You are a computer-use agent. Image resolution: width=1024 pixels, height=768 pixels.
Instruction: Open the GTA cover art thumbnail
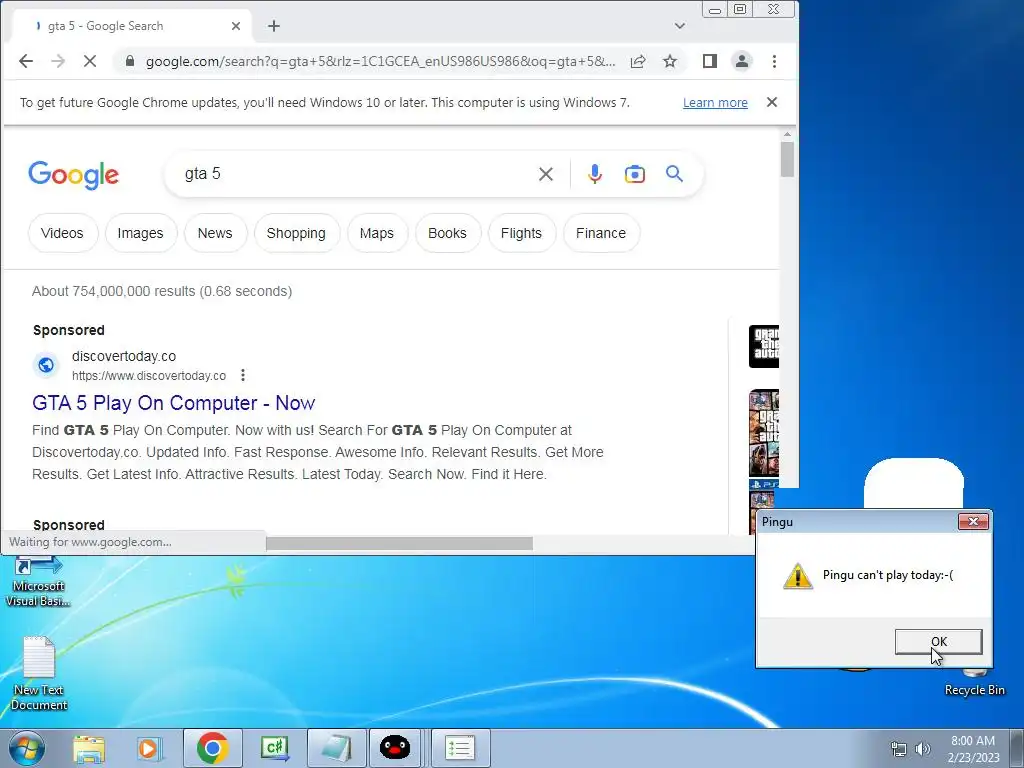click(x=763, y=434)
